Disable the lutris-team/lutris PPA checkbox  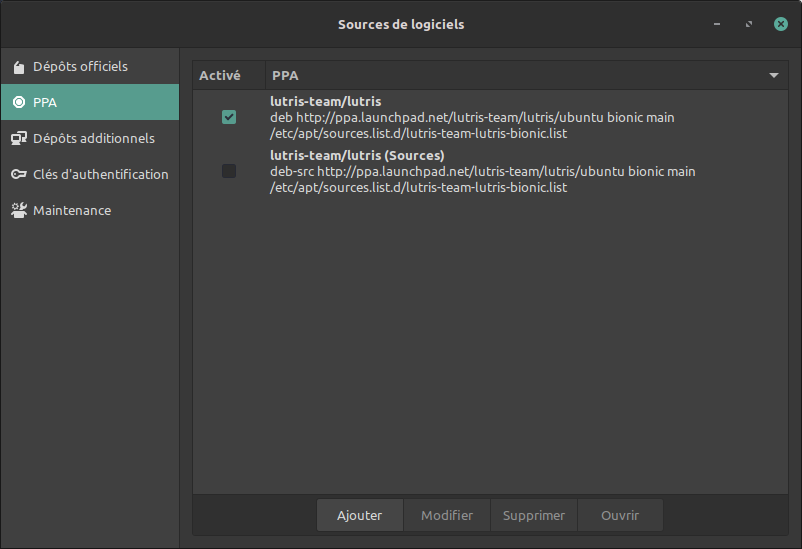coord(229,117)
